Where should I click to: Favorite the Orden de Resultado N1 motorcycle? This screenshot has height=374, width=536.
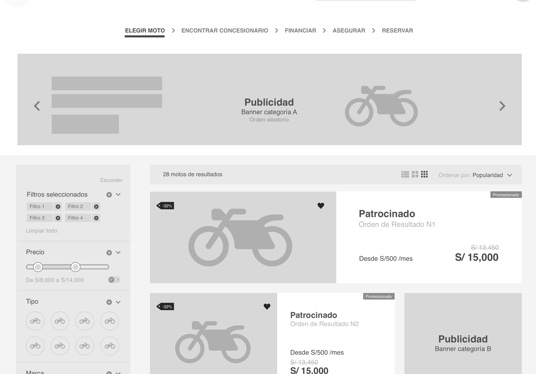coord(321,205)
